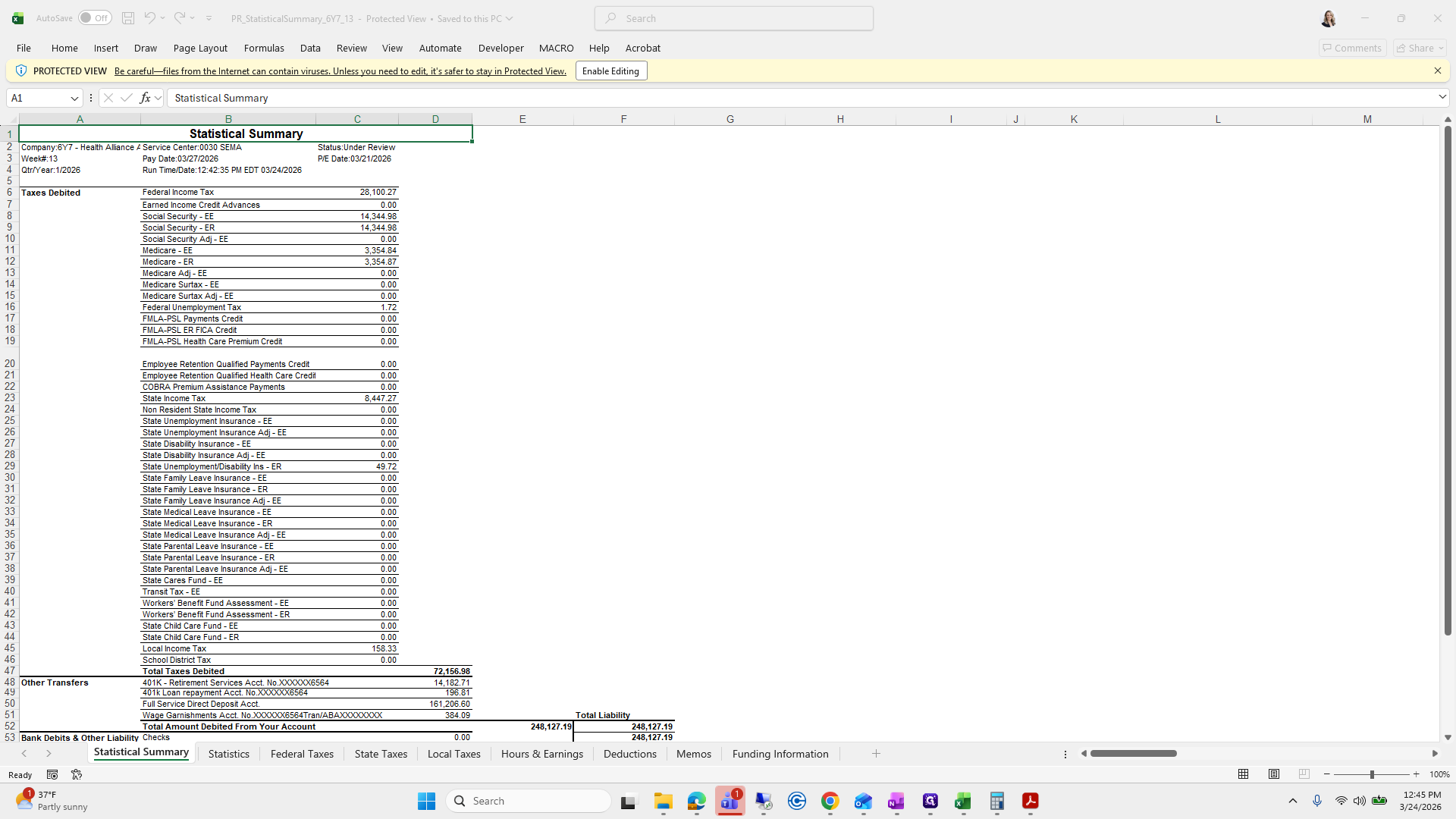This screenshot has width=1456, height=819.
Task: Click the Enable Editing button
Action: [x=610, y=71]
